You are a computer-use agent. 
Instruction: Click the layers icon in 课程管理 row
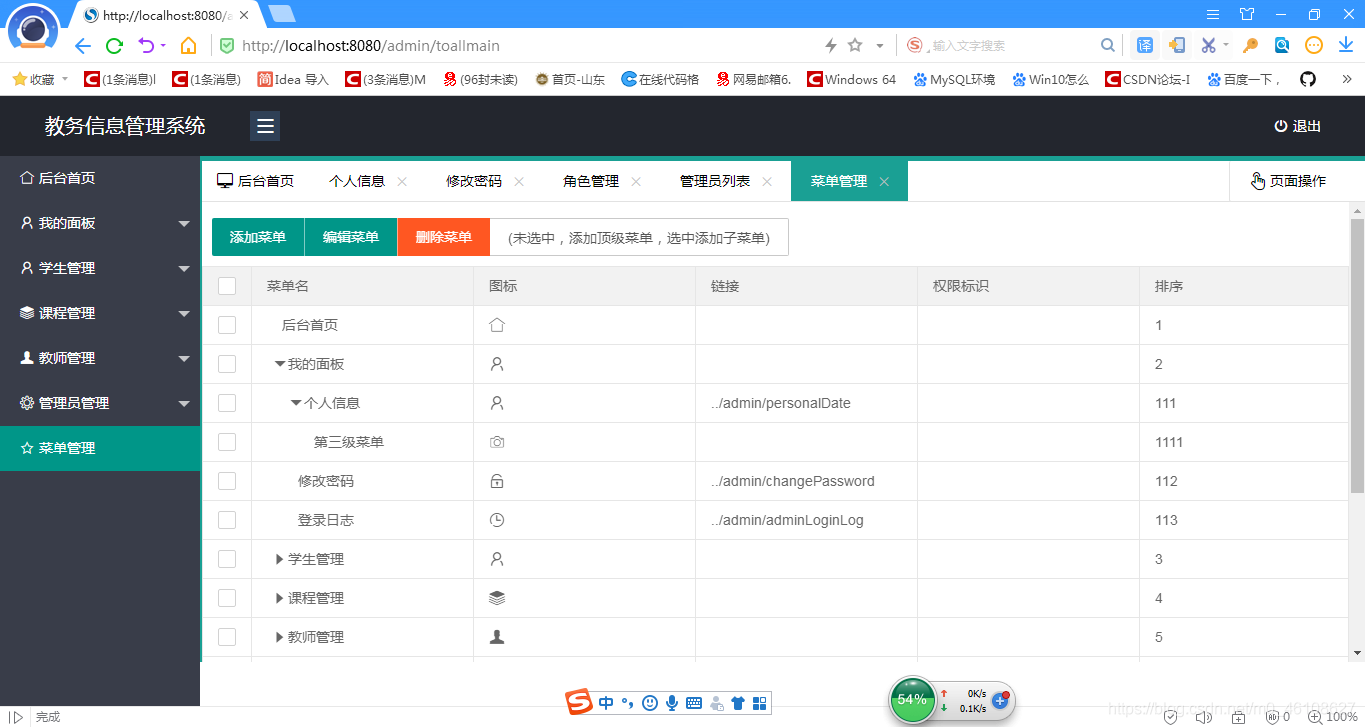[497, 598]
